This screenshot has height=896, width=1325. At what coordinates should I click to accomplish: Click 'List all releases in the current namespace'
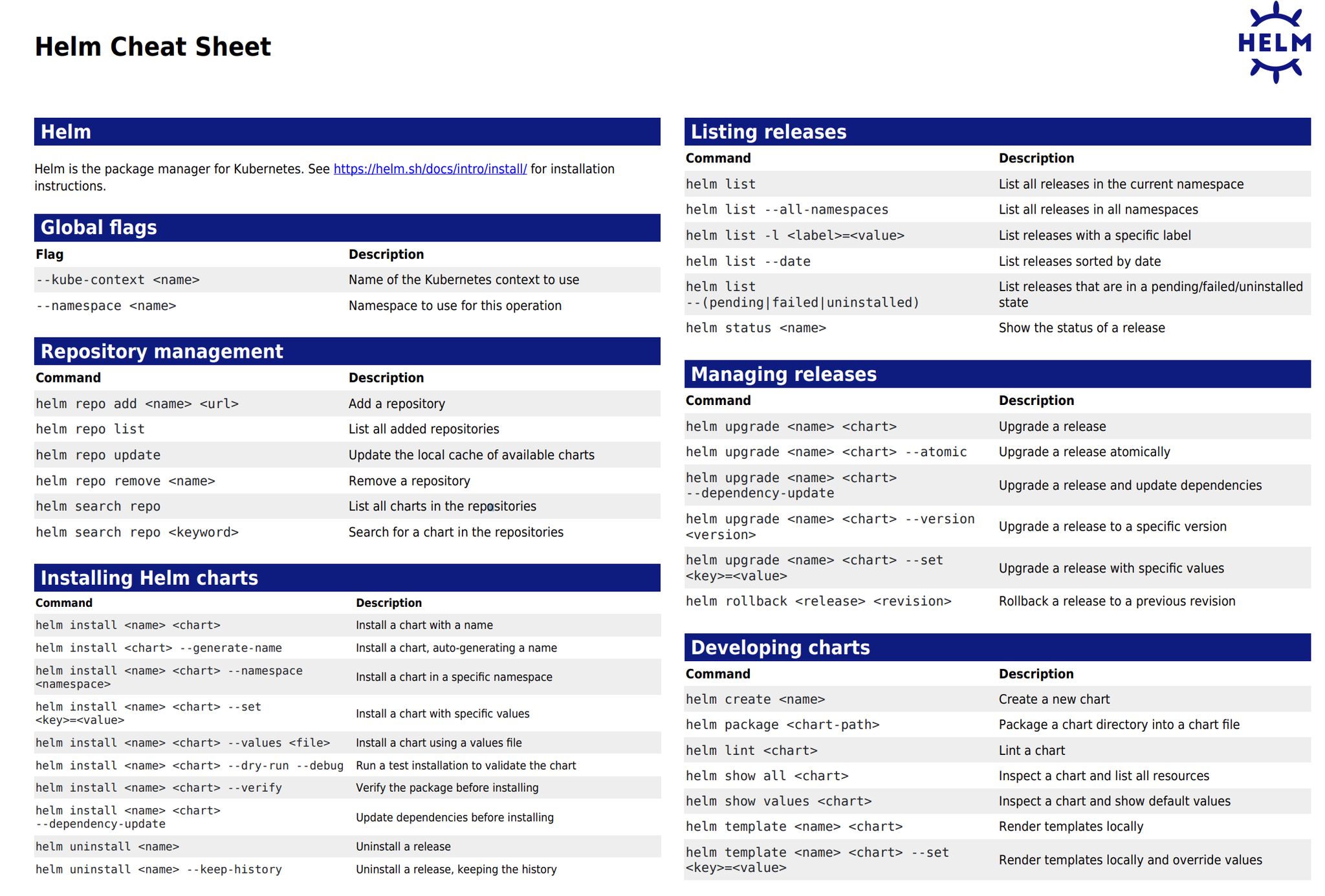click(1121, 184)
